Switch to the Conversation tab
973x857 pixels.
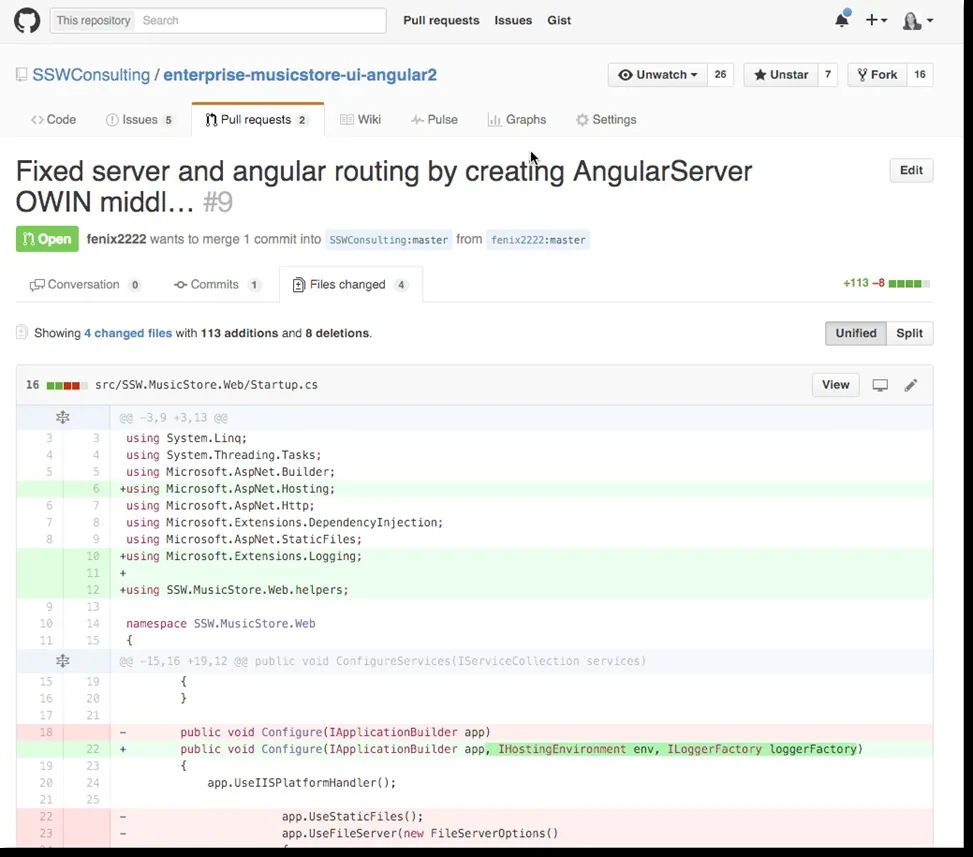point(85,285)
